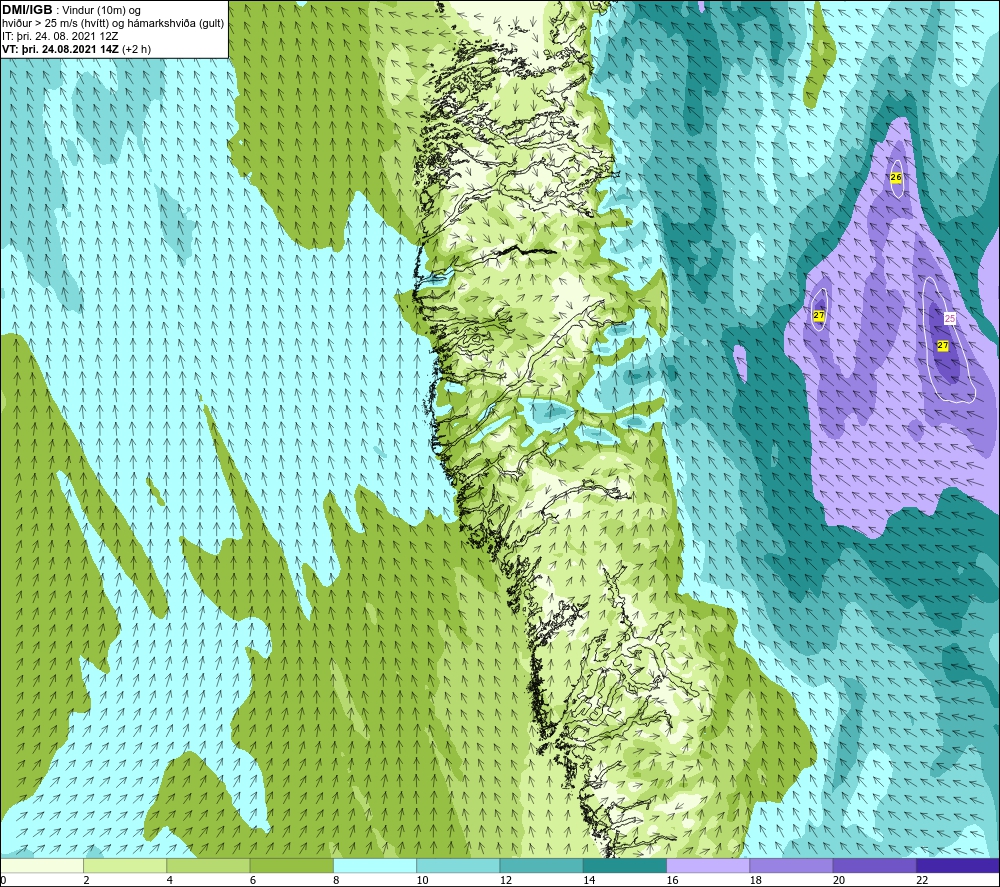Click the legend scale value 8

point(336,881)
